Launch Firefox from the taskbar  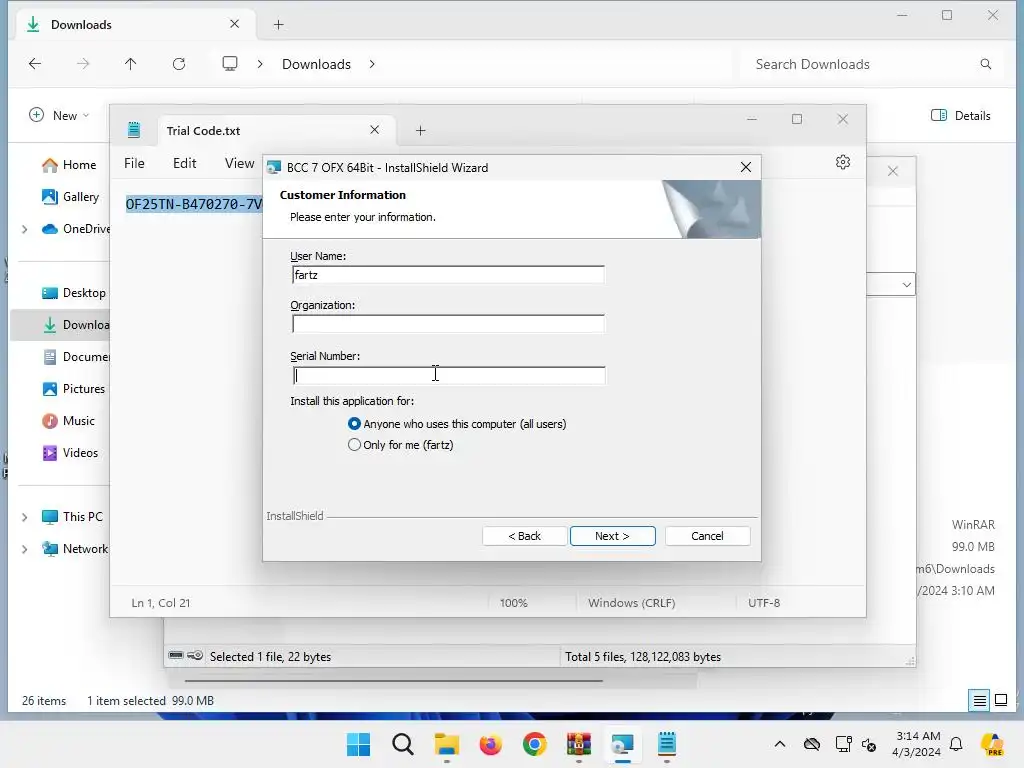[491, 744]
